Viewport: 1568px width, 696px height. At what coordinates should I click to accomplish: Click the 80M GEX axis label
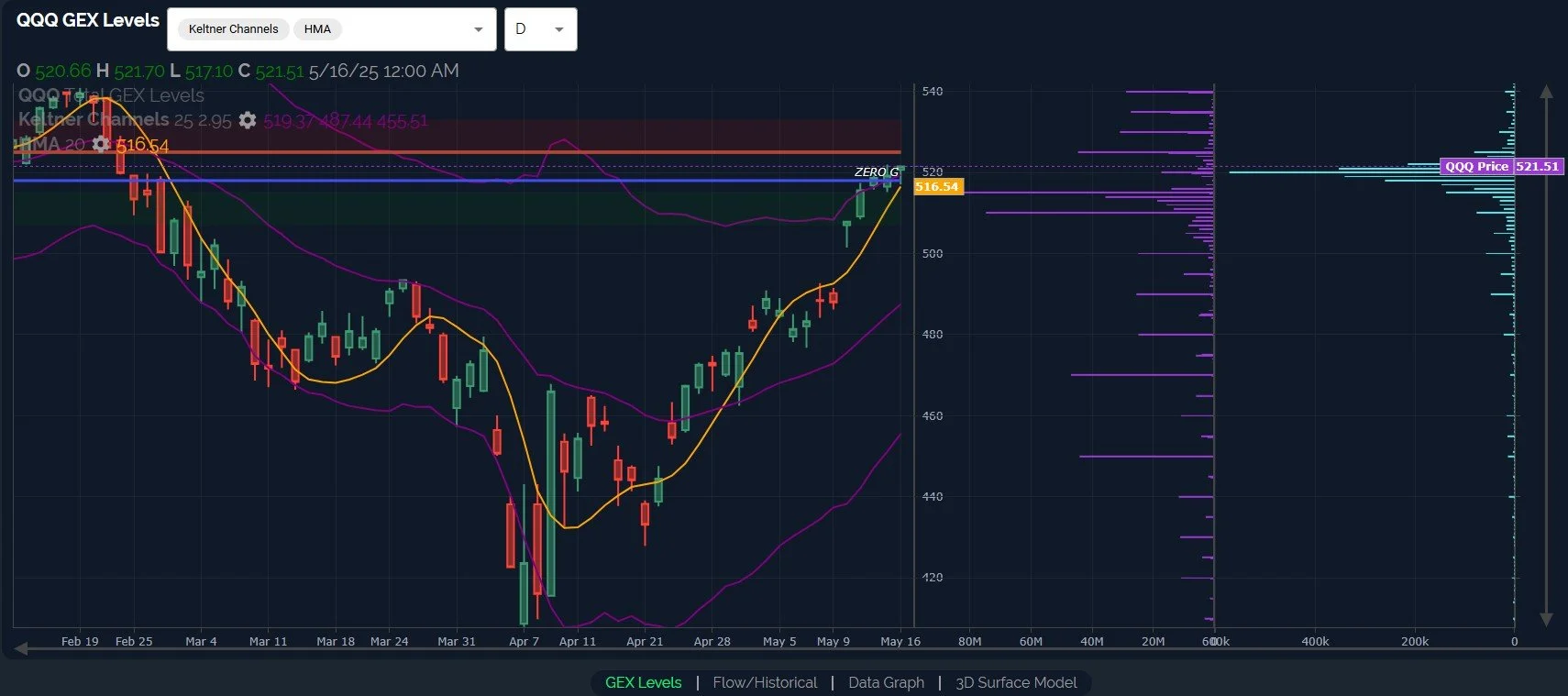pos(970,641)
